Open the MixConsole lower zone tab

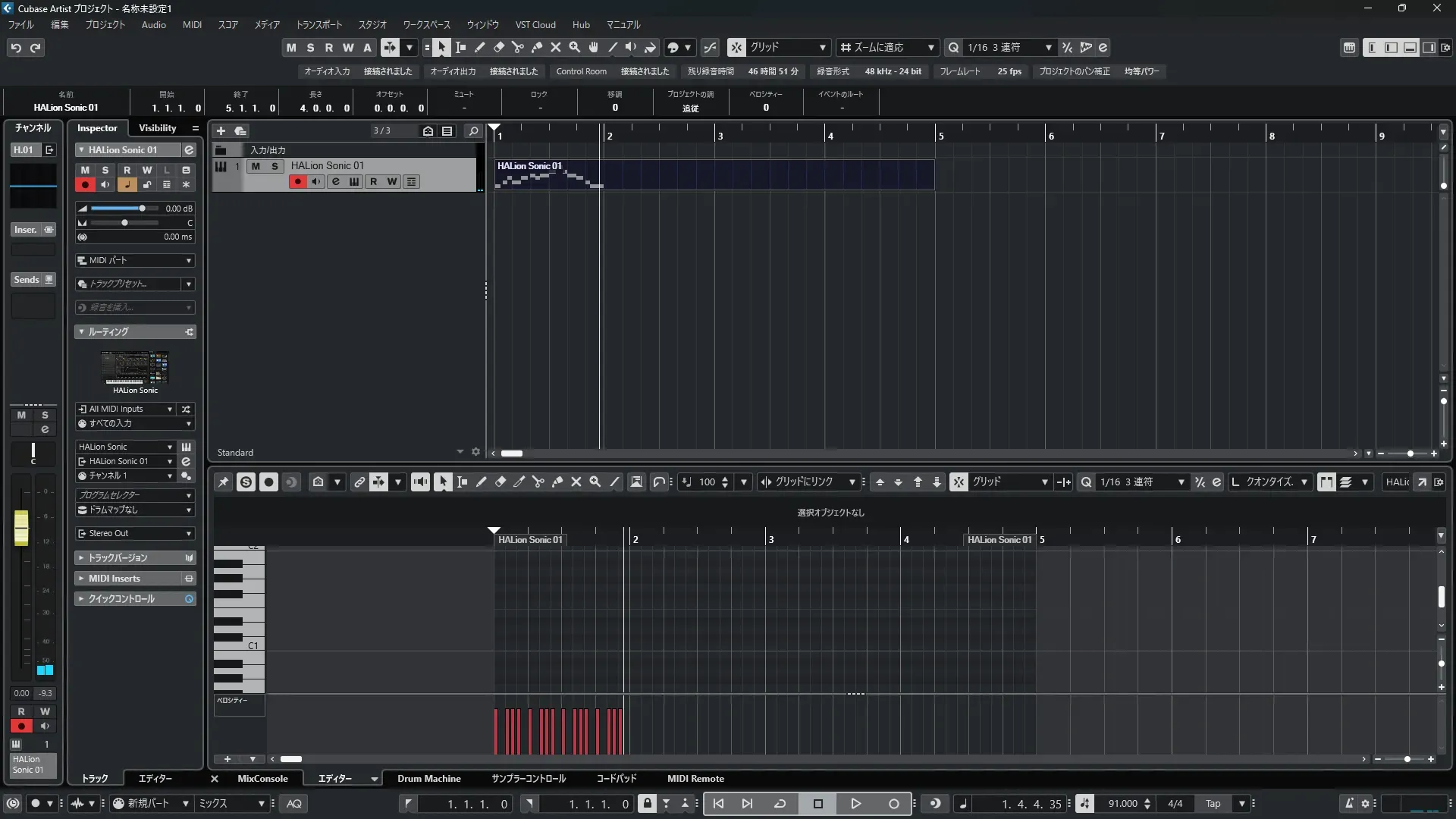[262, 779]
